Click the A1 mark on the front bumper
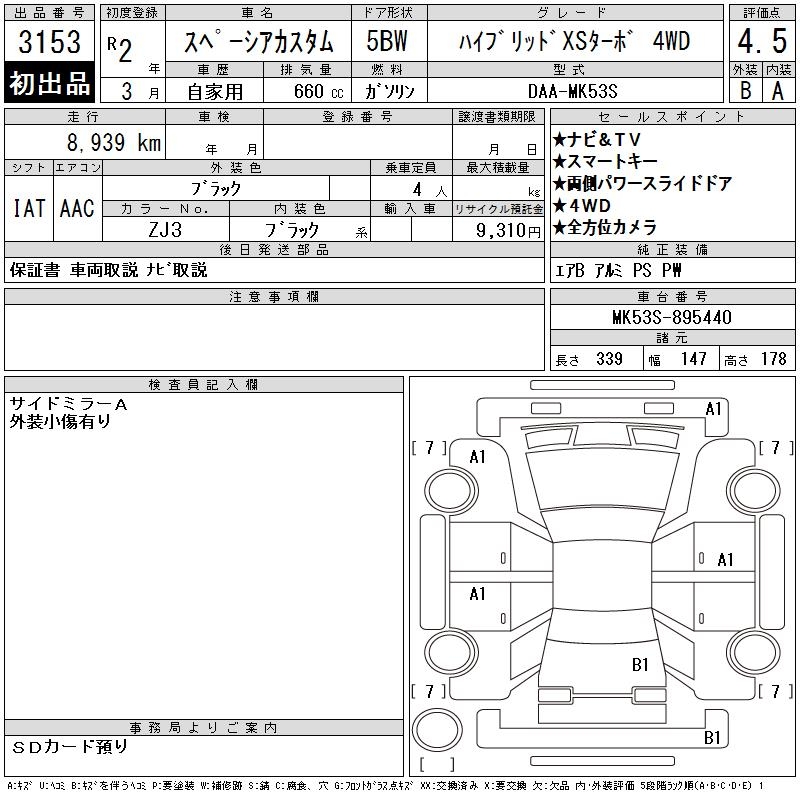 [x=713, y=408]
